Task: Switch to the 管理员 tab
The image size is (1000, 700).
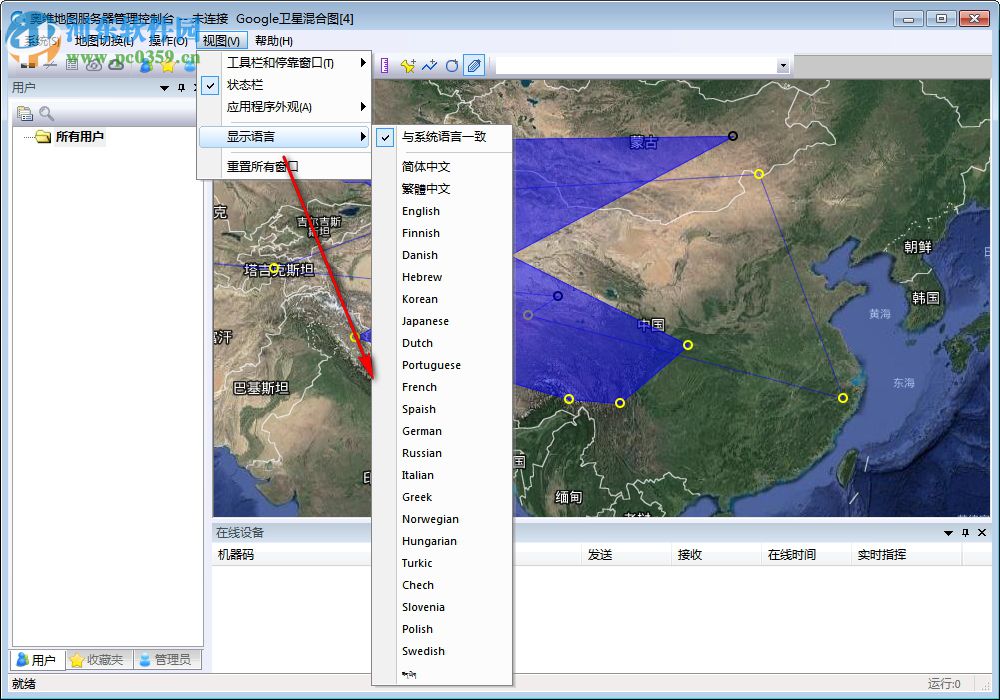Action: point(165,660)
